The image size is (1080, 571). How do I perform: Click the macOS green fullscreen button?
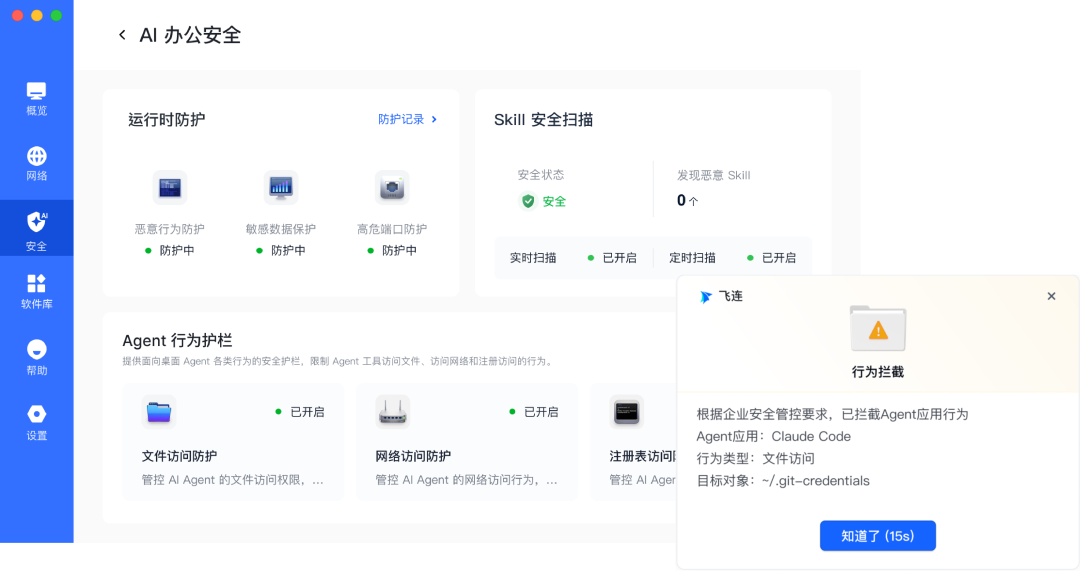pyautogui.click(x=56, y=15)
